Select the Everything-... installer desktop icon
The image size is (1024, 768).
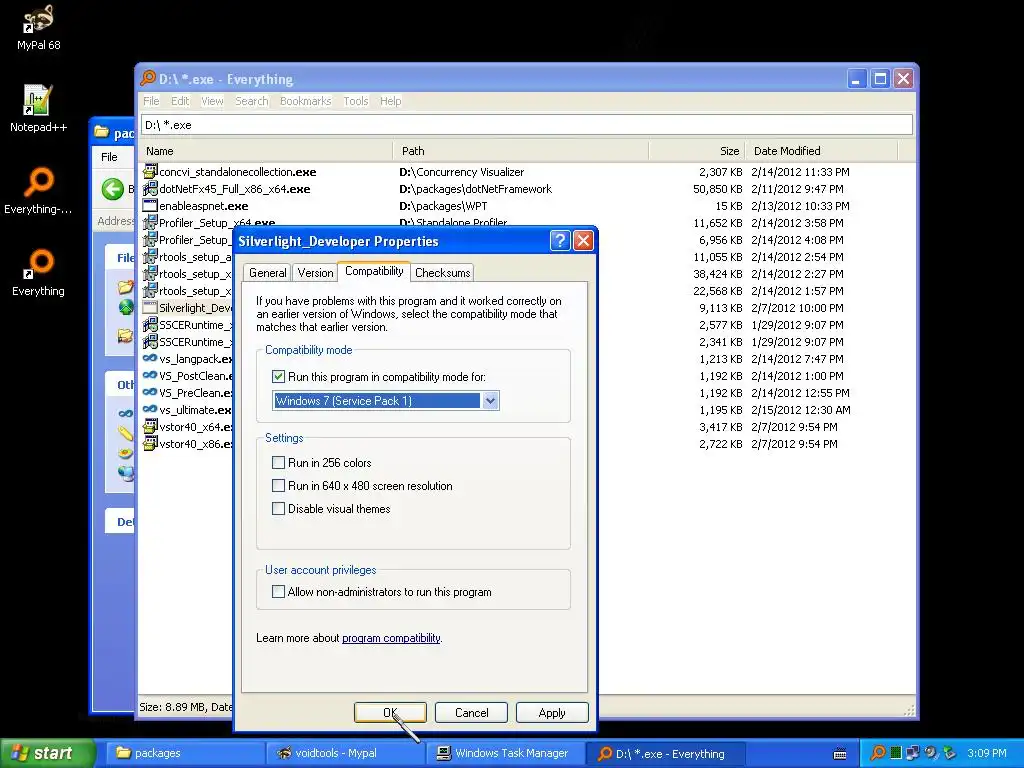click(x=39, y=191)
